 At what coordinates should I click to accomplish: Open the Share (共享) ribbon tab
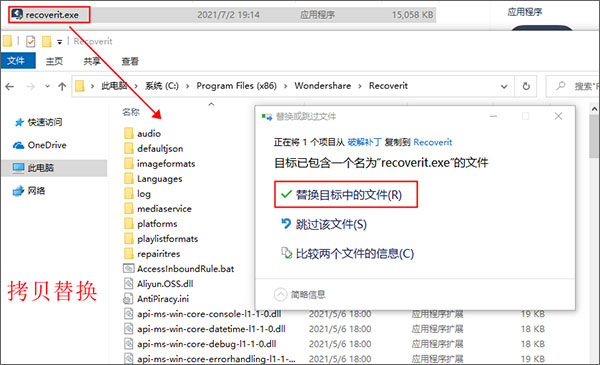[x=92, y=61]
